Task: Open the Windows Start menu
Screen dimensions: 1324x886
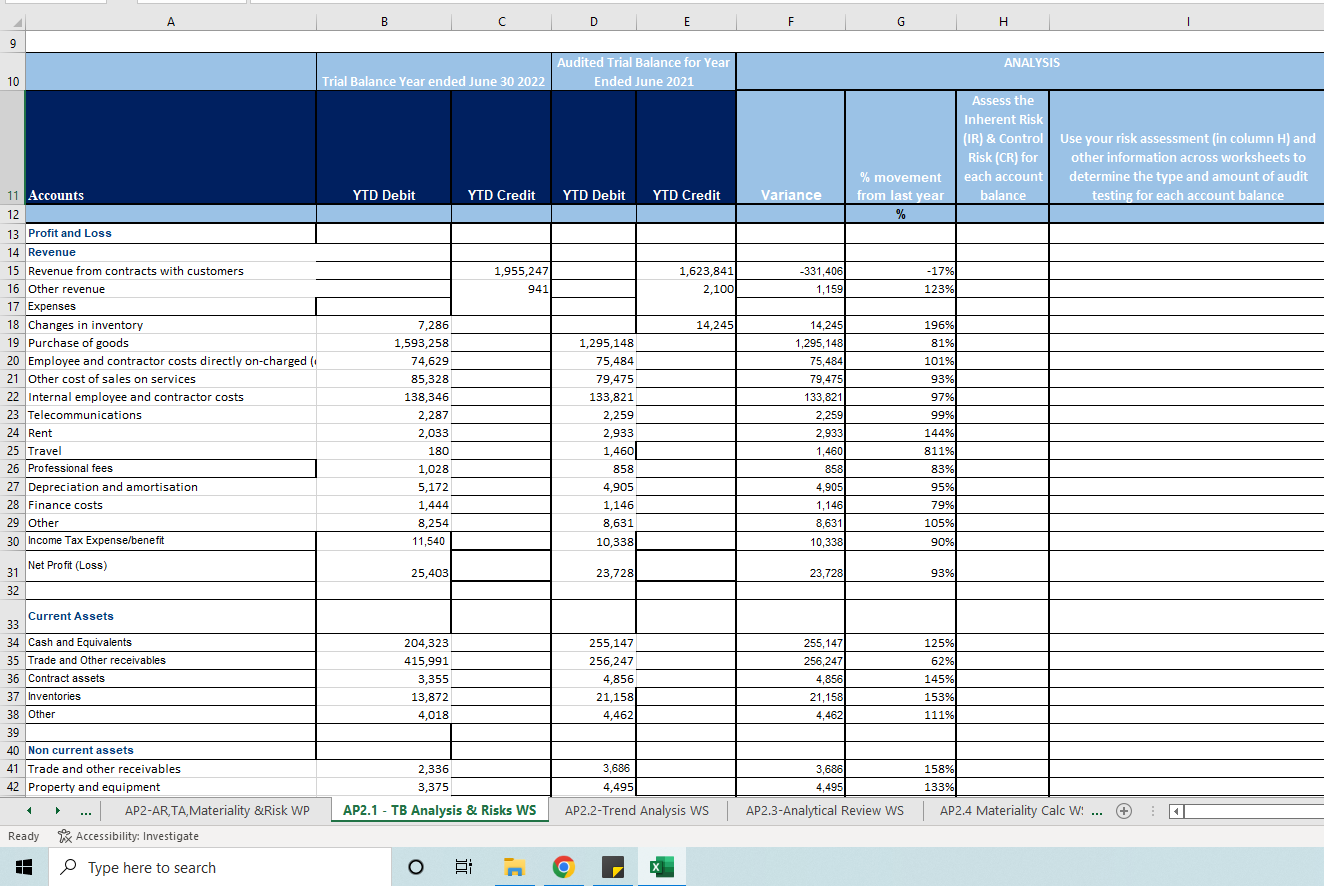Action: point(23,867)
